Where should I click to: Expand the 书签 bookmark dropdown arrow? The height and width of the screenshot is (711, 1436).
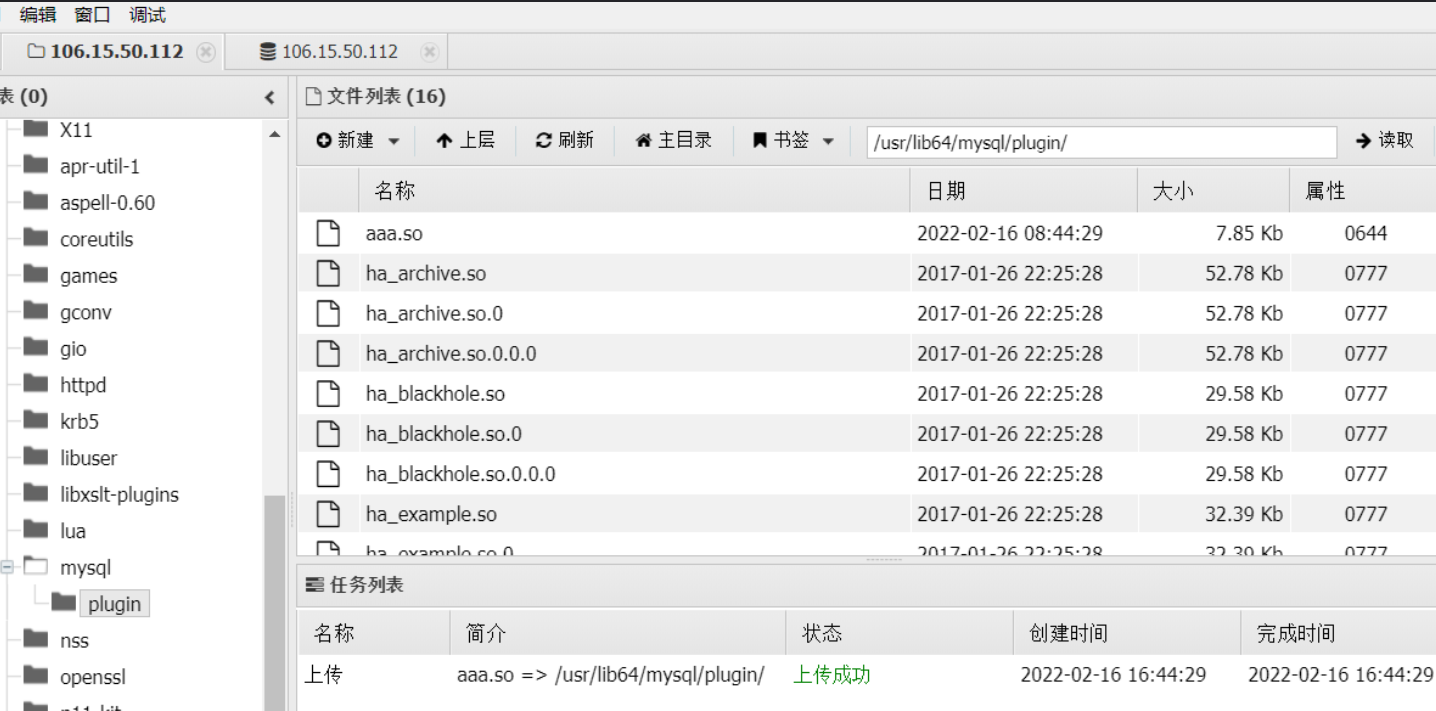[828, 142]
